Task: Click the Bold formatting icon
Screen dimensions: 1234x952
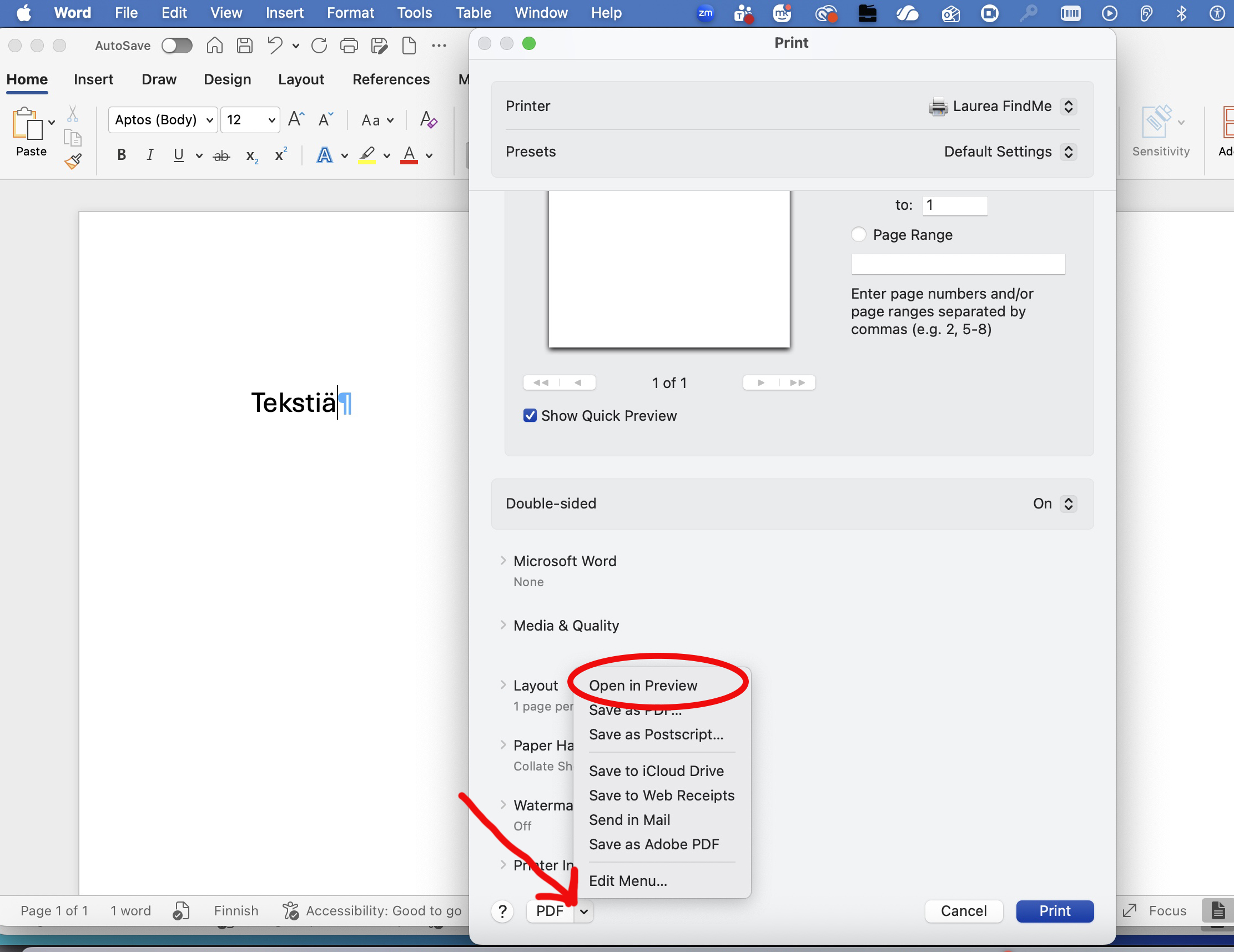Action: pos(121,155)
